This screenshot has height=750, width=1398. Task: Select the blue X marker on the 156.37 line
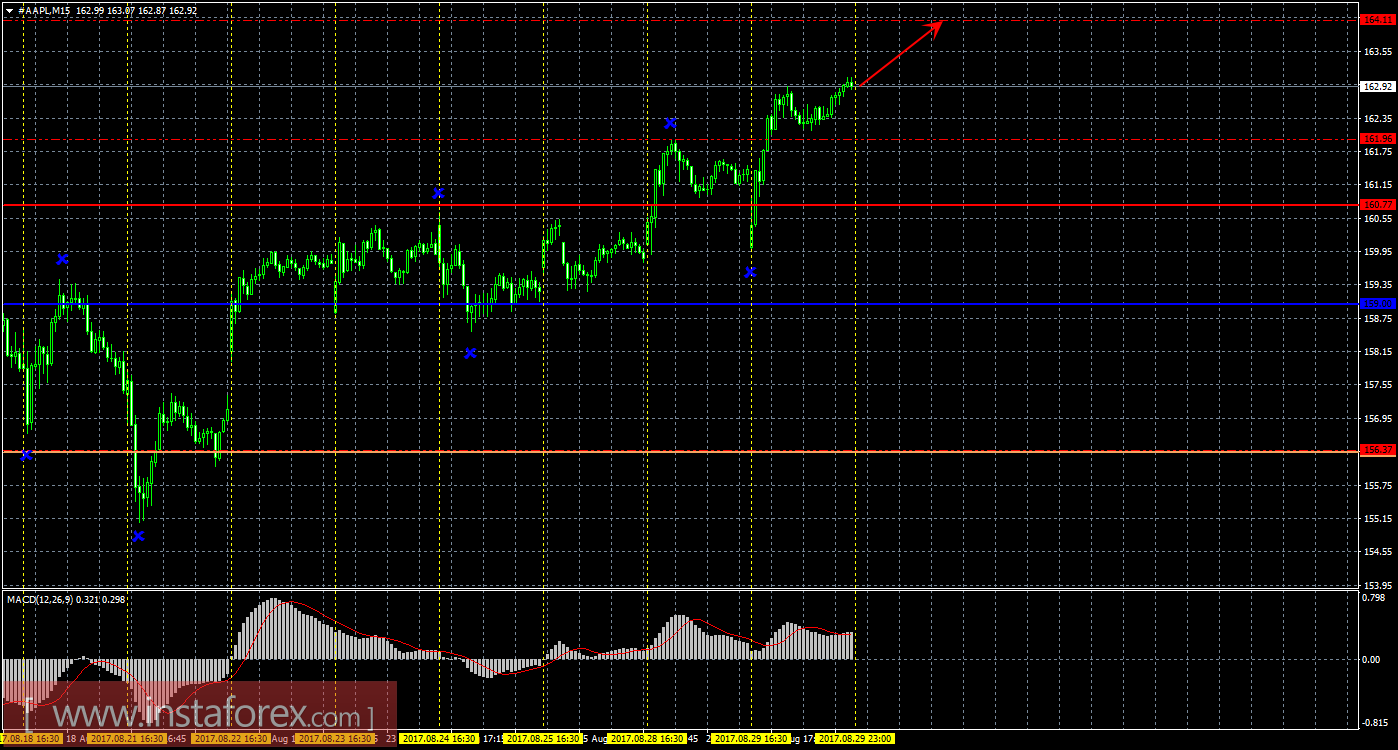point(26,455)
